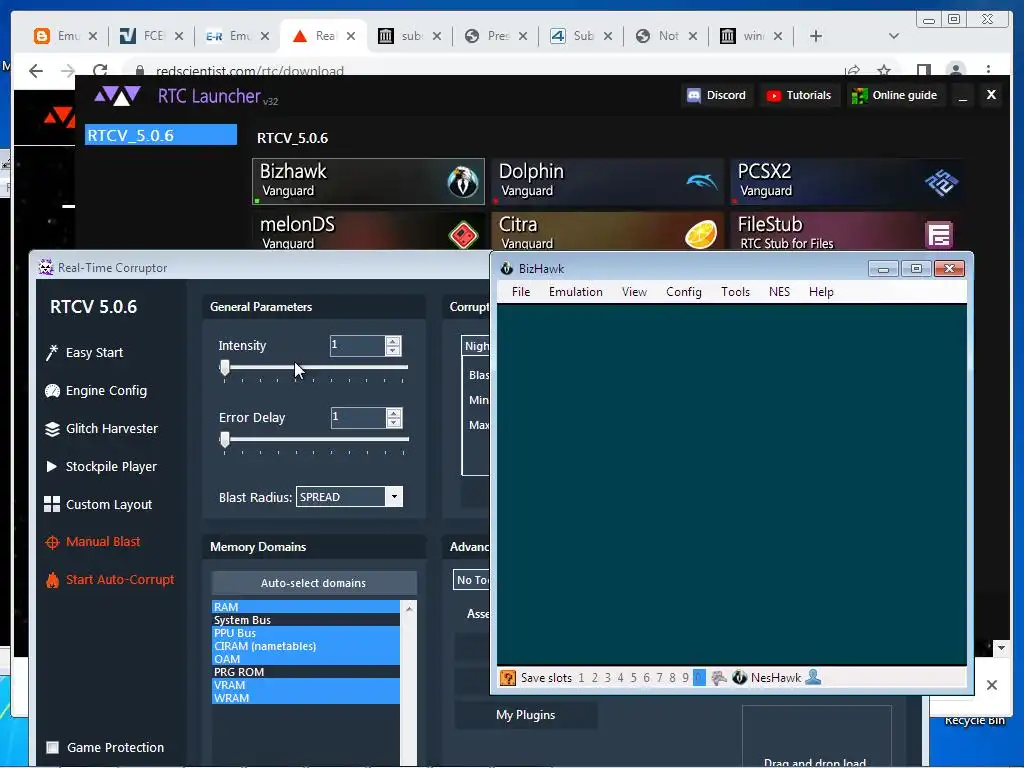Open YouTube Tutorials in RTC Launcher
The width and height of the screenshot is (1024, 768).
click(x=799, y=95)
